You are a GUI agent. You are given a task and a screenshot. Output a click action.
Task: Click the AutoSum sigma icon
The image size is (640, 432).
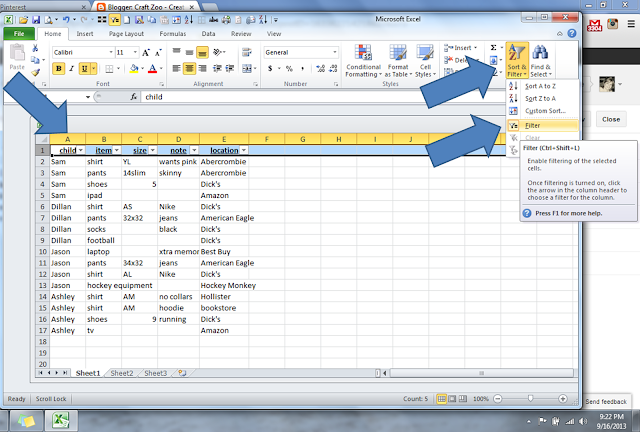point(493,48)
